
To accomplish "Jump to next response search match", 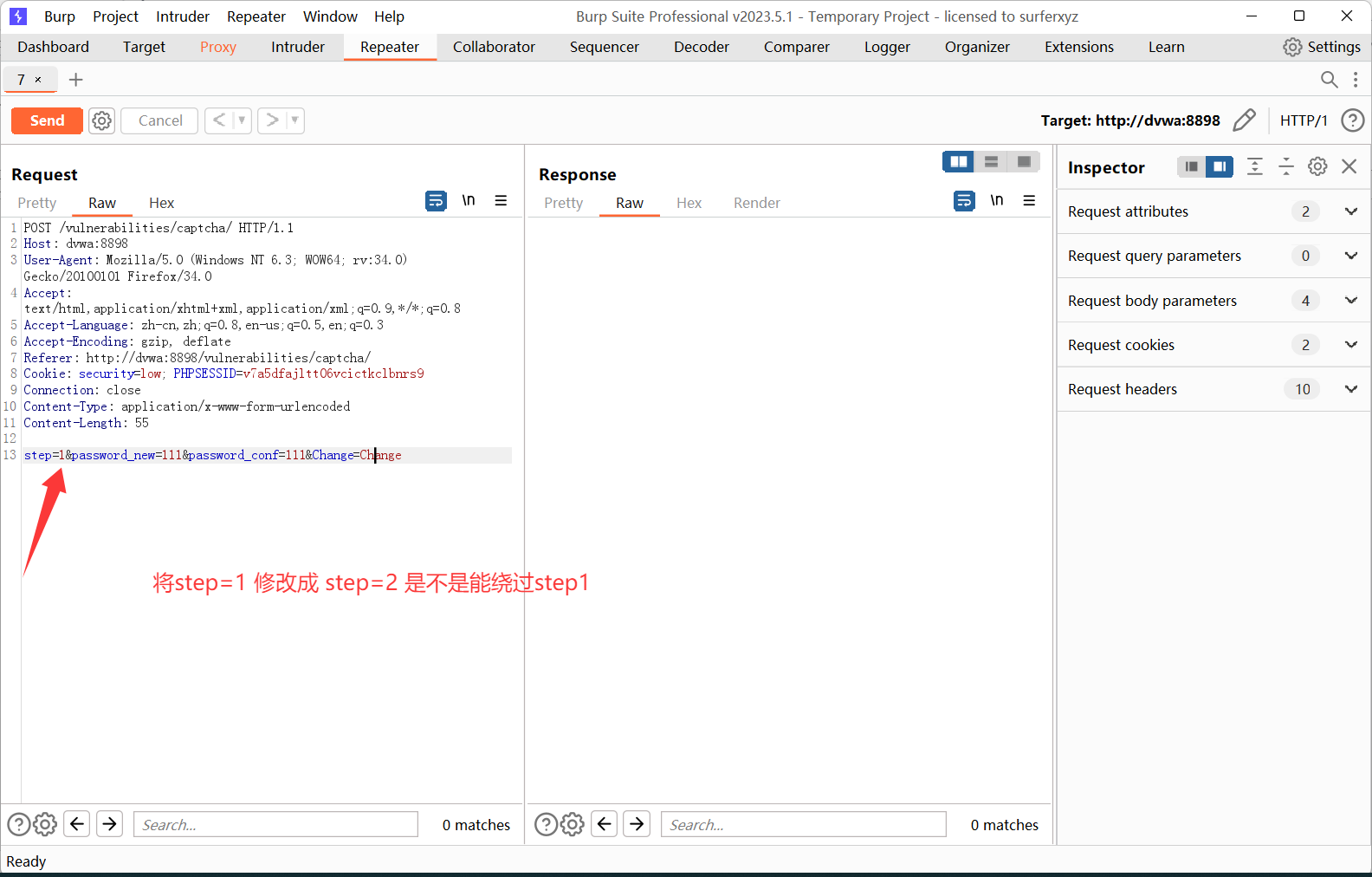I will pos(637,823).
